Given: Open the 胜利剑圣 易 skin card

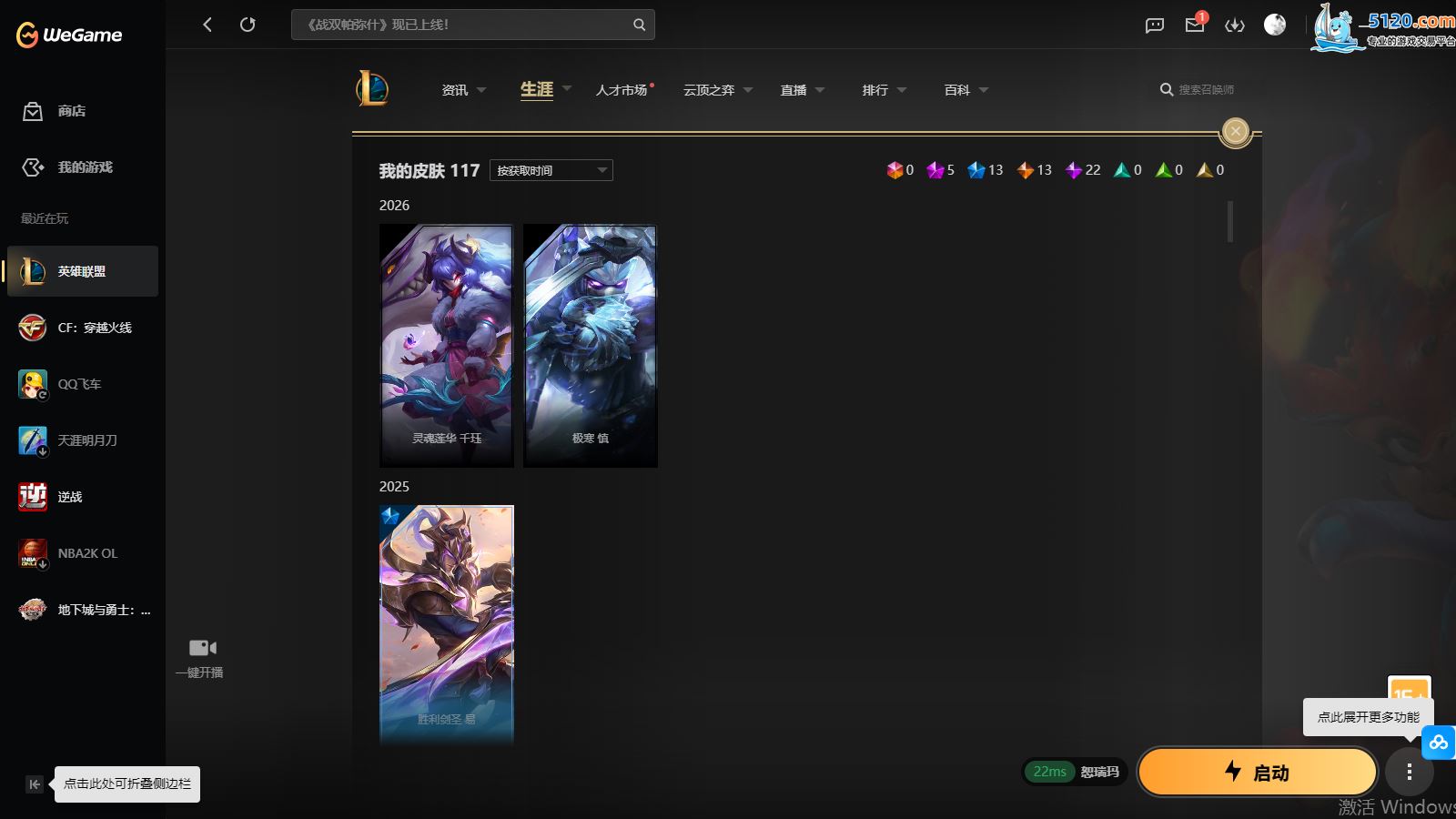Looking at the screenshot, I should (x=447, y=625).
